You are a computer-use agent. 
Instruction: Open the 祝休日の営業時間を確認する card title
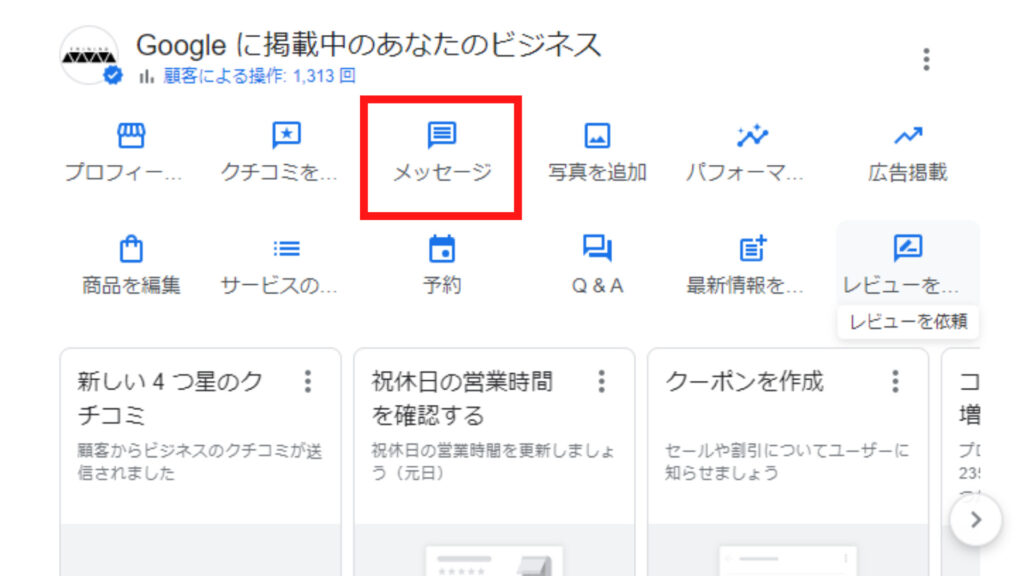pyautogui.click(x=462, y=398)
